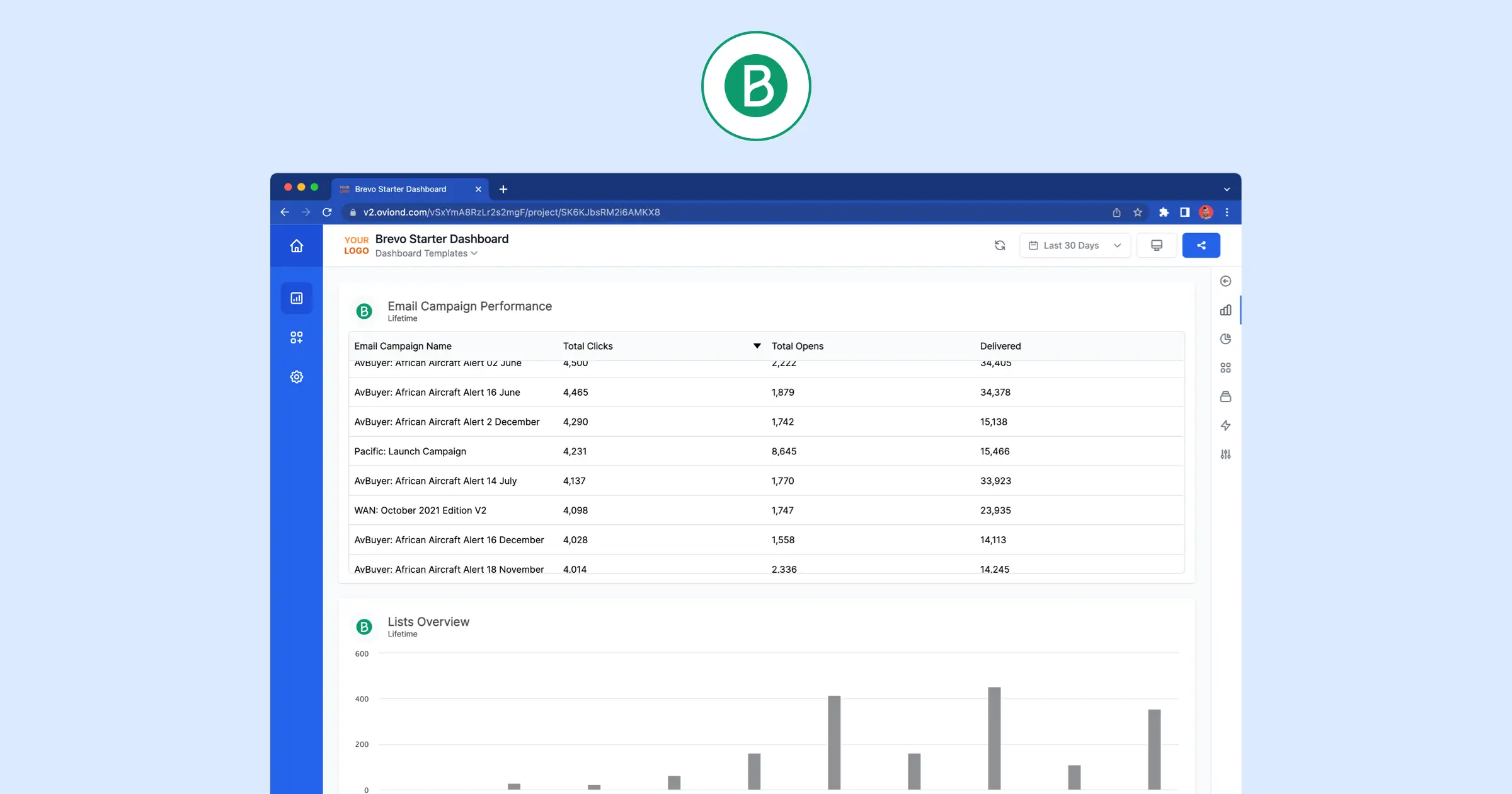Click the refresh data icon beside date range
Screen dimensions: 1512x794
pos(1000,246)
